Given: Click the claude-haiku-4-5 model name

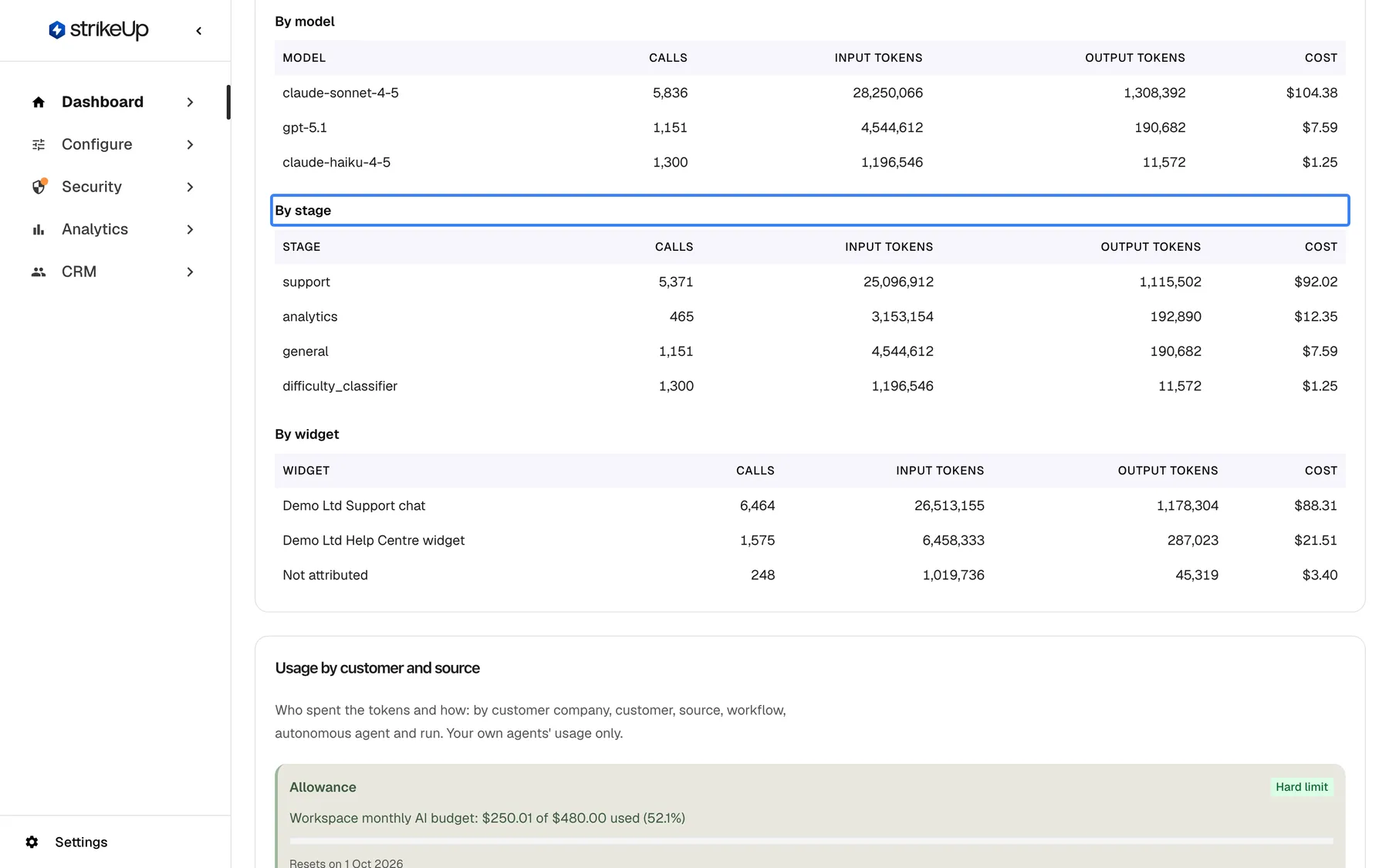Looking at the screenshot, I should pos(336,162).
